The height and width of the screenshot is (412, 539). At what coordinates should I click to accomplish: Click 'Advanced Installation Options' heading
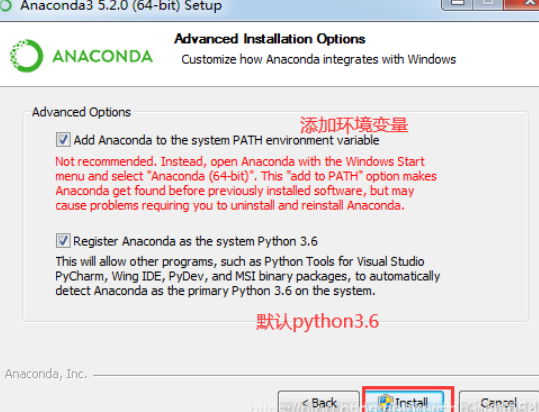pos(270,39)
